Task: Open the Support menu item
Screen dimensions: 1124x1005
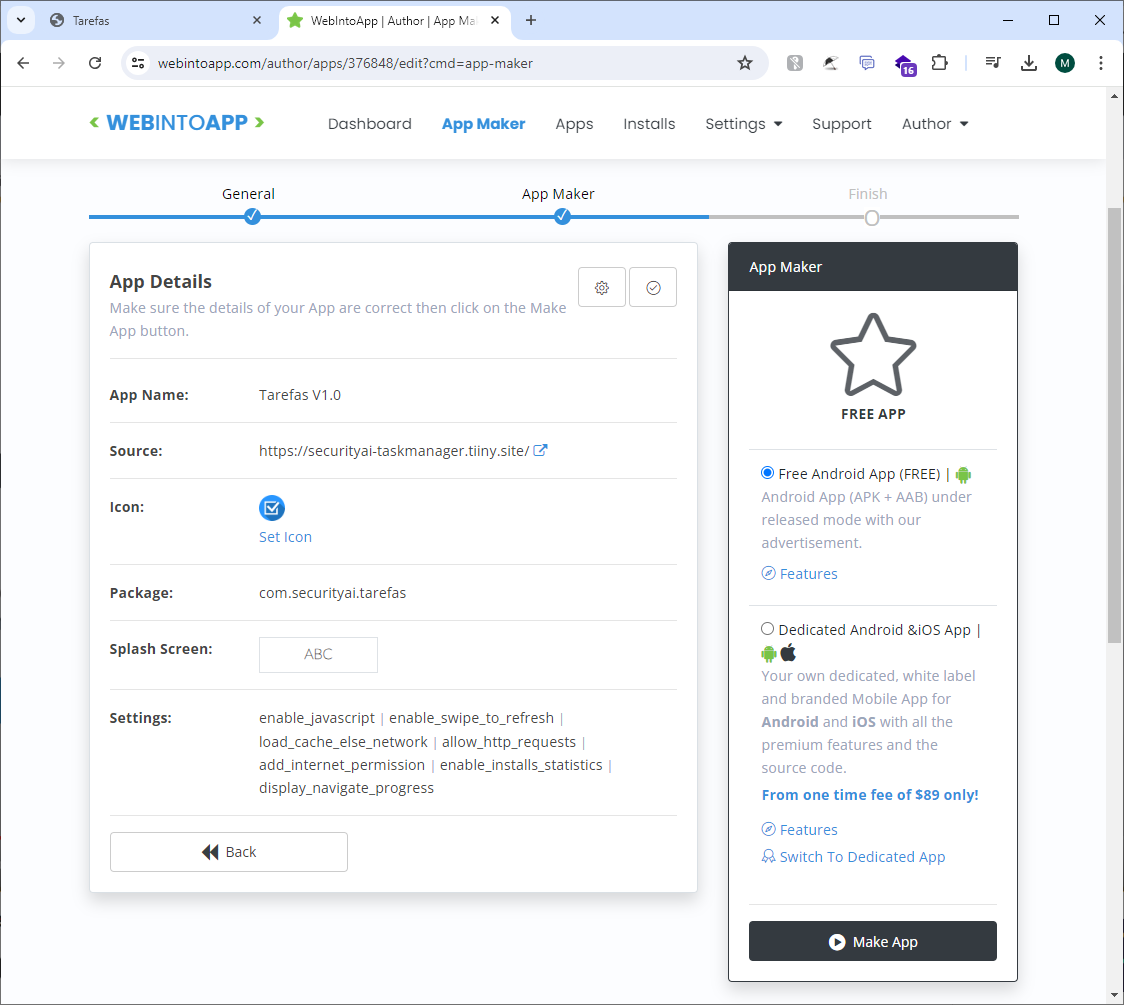Action: [x=842, y=124]
